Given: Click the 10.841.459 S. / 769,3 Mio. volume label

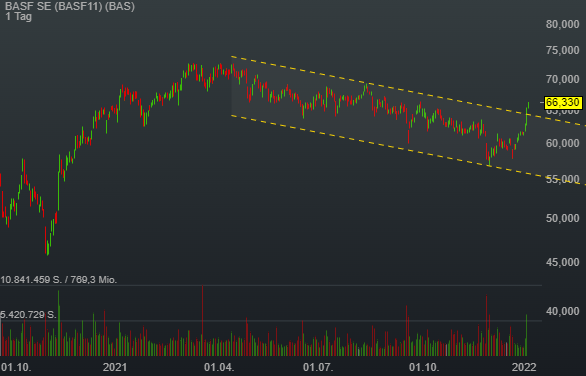Looking at the screenshot, I should tap(59, 280).
